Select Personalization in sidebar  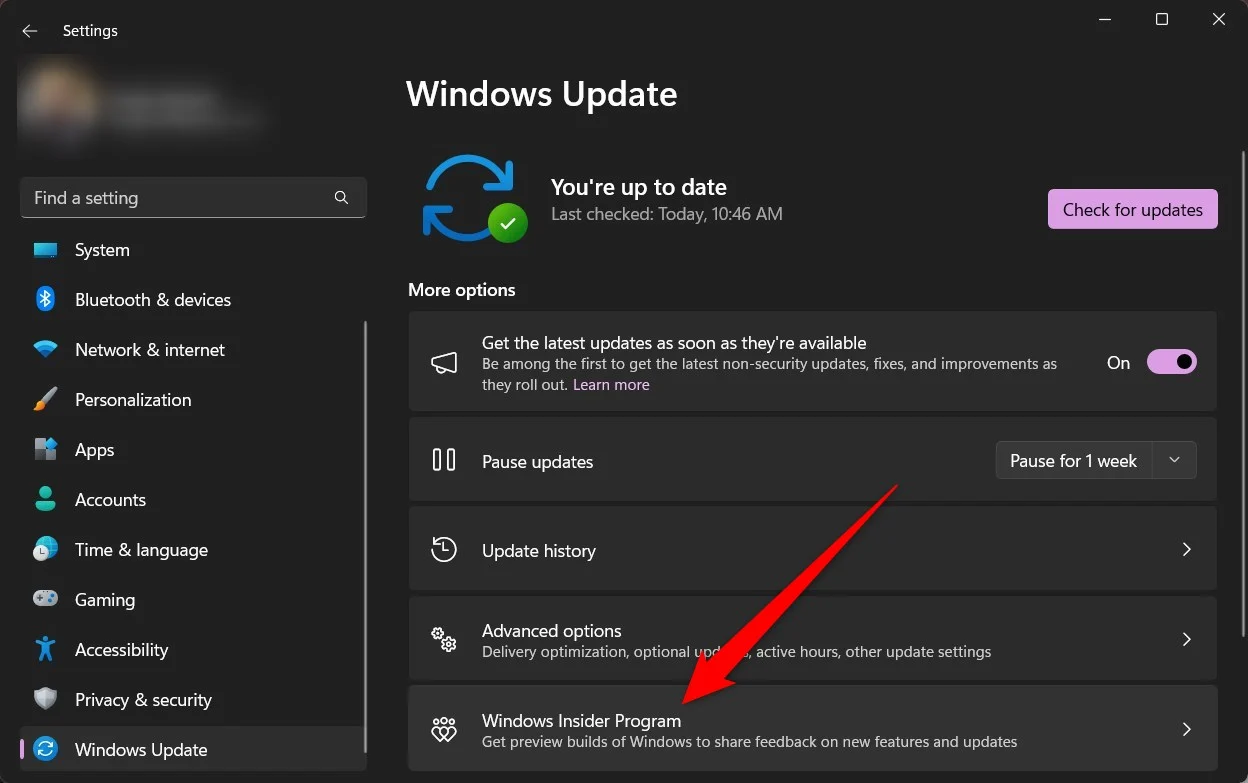point(193,400)
